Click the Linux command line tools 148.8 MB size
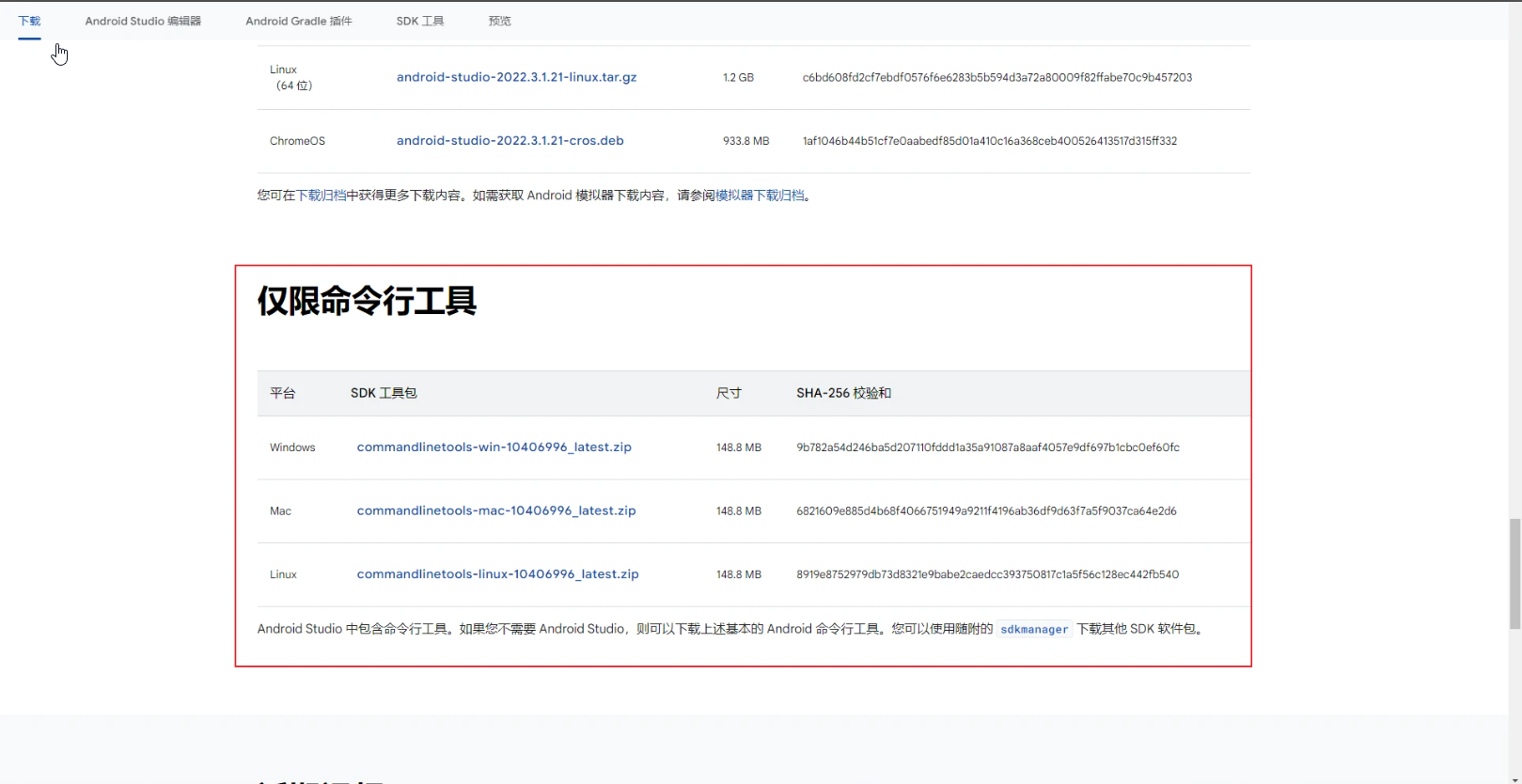1522x784 pixels. pos(739,574)
